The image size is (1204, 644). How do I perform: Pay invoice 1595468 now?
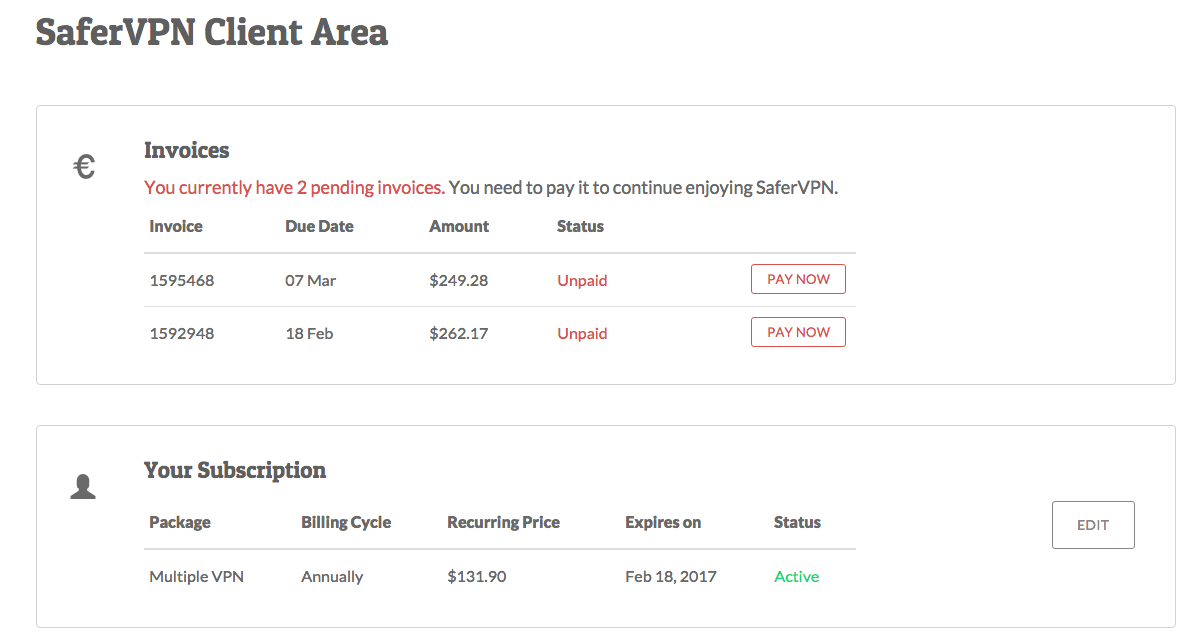pyautogui.click(x=798, y=279)
